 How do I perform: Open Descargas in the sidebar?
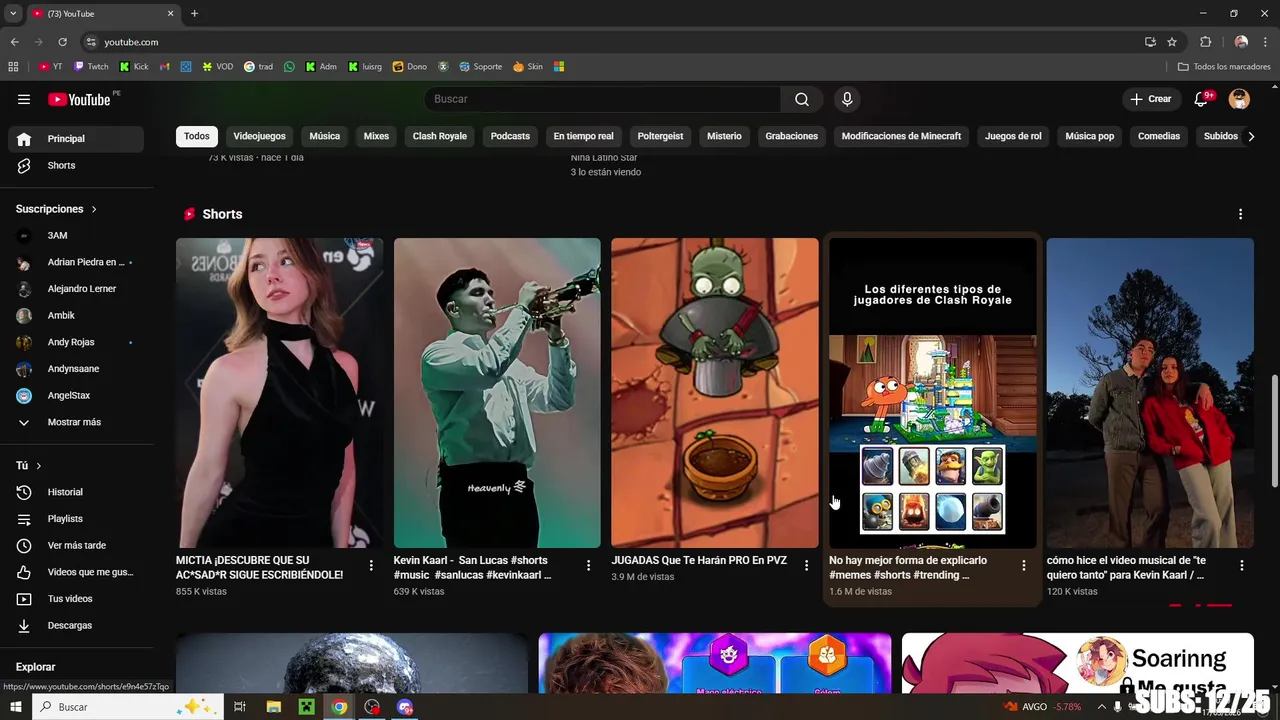pos(76,625)
